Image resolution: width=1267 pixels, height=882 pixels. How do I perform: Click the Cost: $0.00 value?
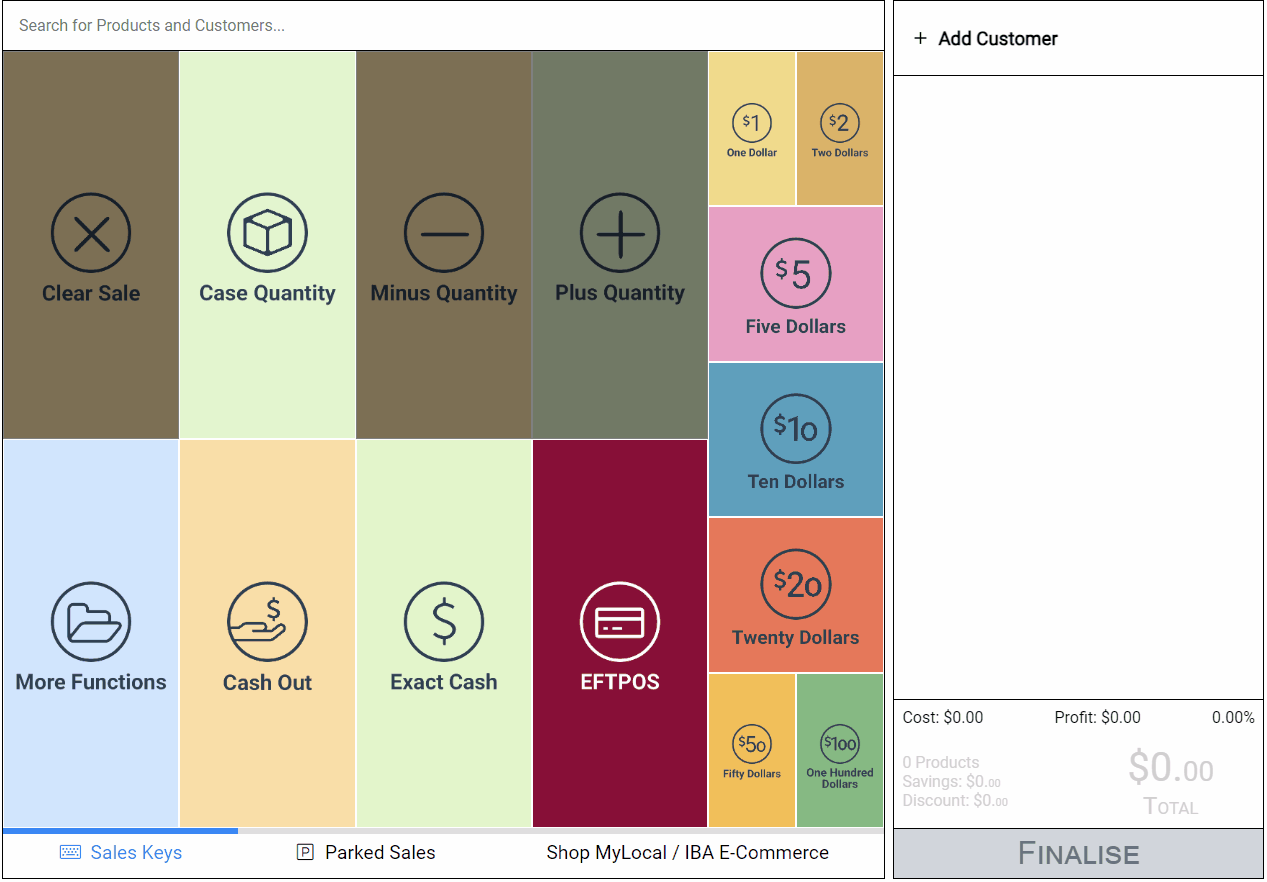(x=943, y=718)
